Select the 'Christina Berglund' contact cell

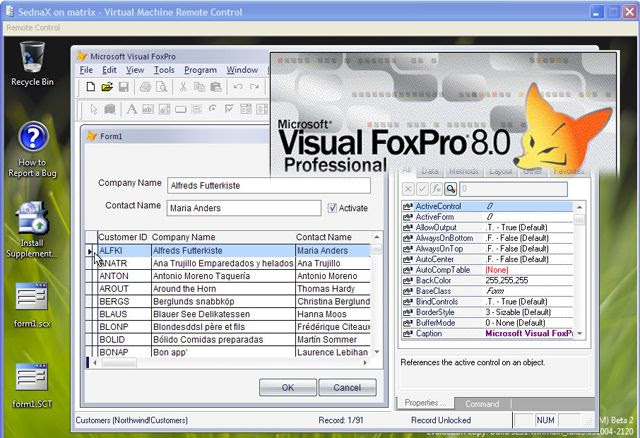(333, 301)
